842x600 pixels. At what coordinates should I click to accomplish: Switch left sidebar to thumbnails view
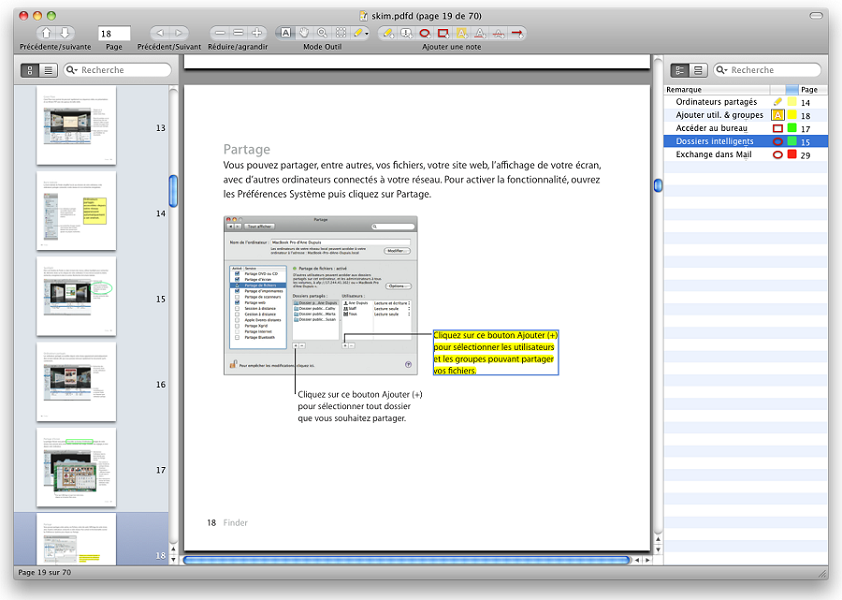(x=30, y=70)
